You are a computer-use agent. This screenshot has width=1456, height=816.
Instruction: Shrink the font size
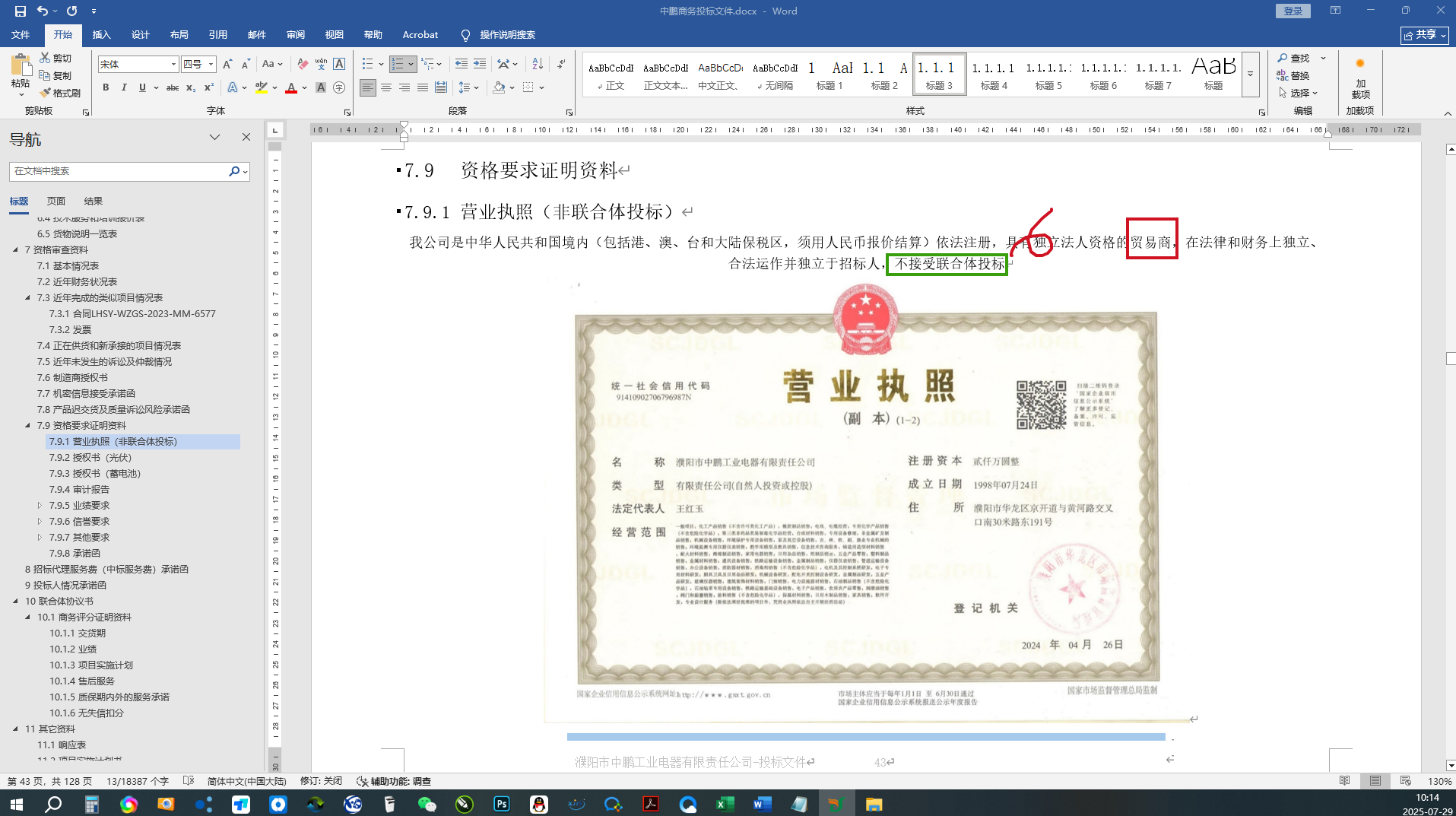coord(246,65)
